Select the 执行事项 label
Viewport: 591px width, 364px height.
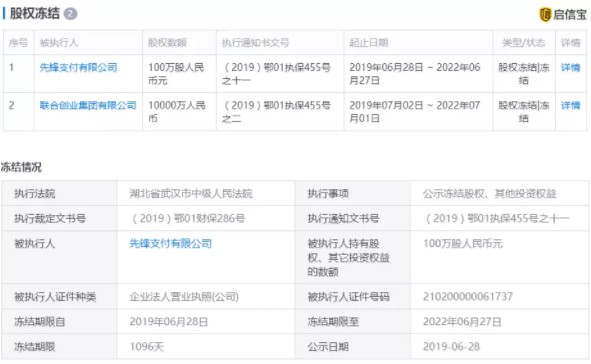pos(328,194)
